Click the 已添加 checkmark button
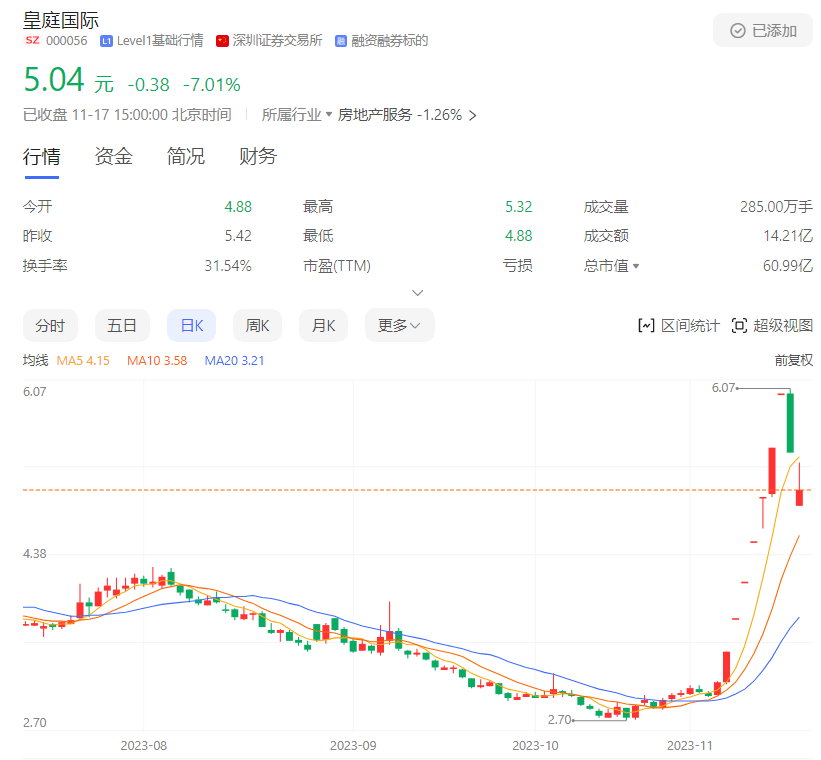This screenshot has width=821, height=760. point(763,30)
